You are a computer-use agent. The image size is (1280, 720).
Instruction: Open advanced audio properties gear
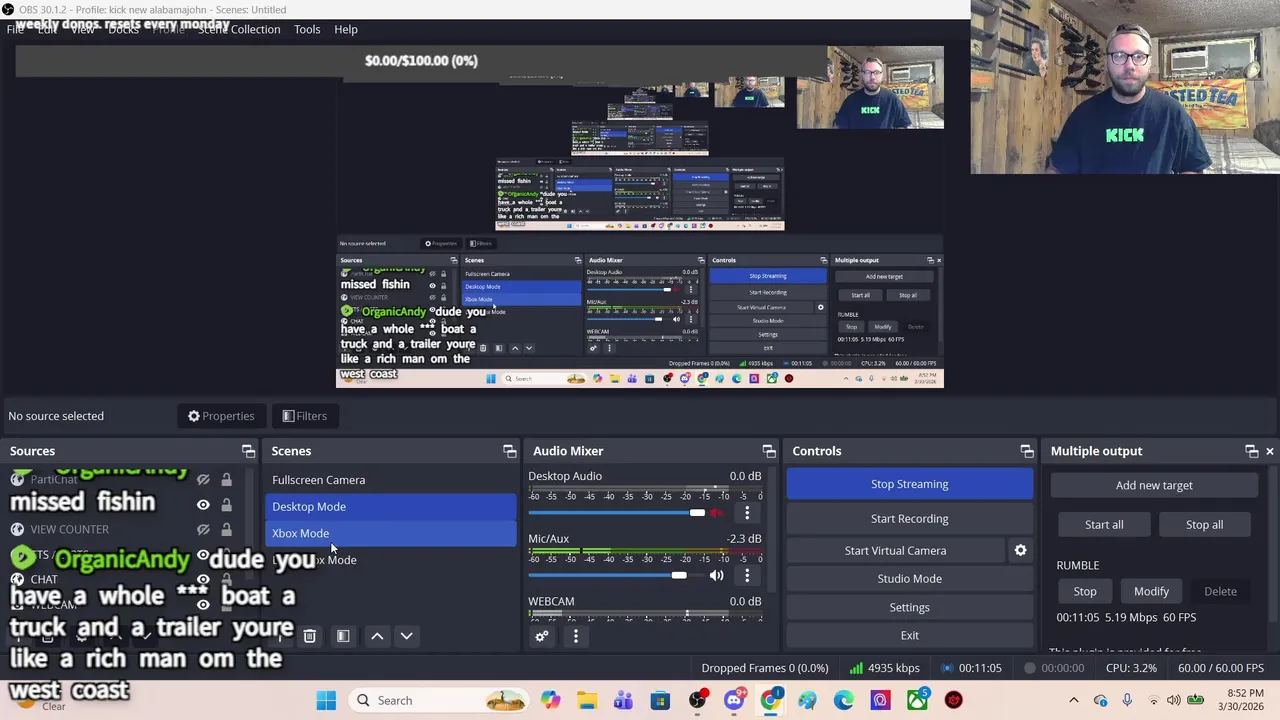tap(542, 636)
